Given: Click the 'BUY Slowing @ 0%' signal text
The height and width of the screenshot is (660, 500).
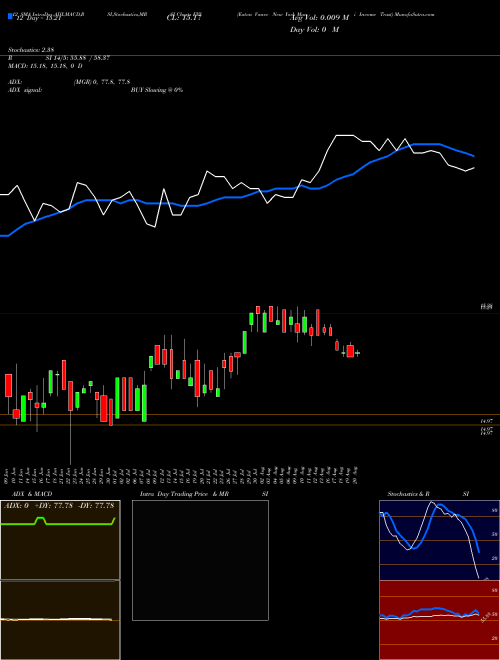Looking at the screenshot, I should (x=157, y=90).
